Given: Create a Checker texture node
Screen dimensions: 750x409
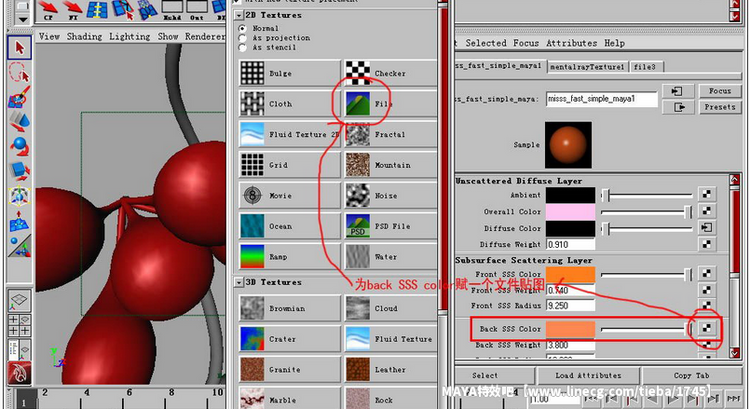Looking at the screenshot, I should (391, 73).
